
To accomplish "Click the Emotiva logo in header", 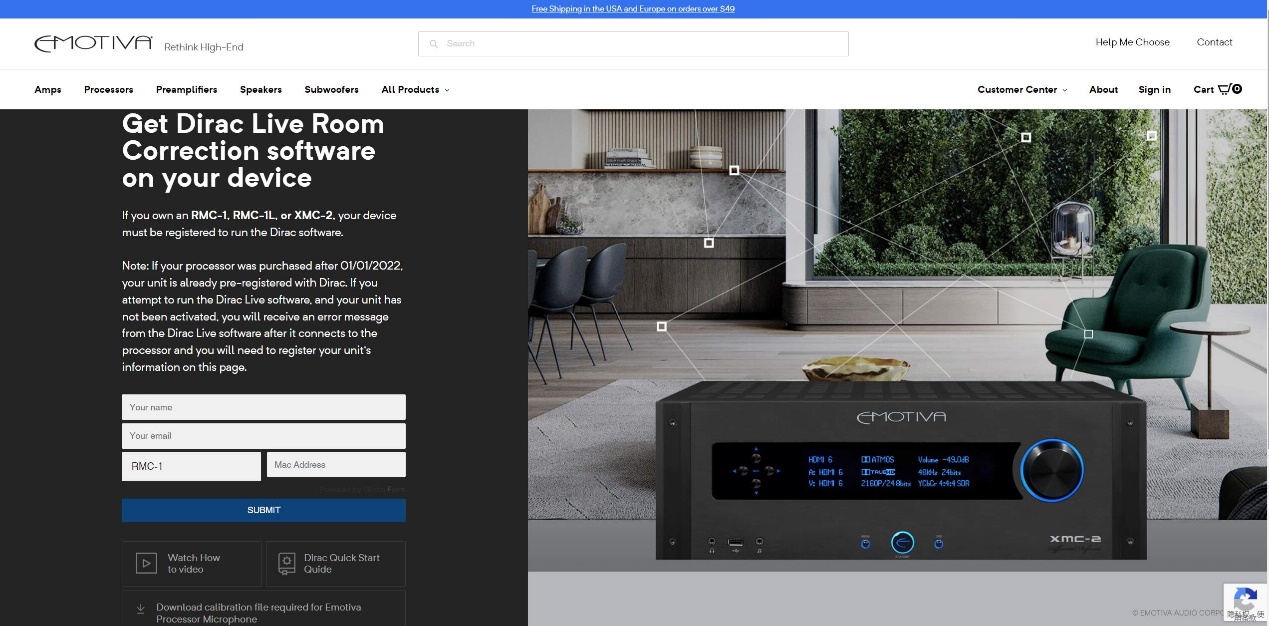I will (x=93, y=44).
